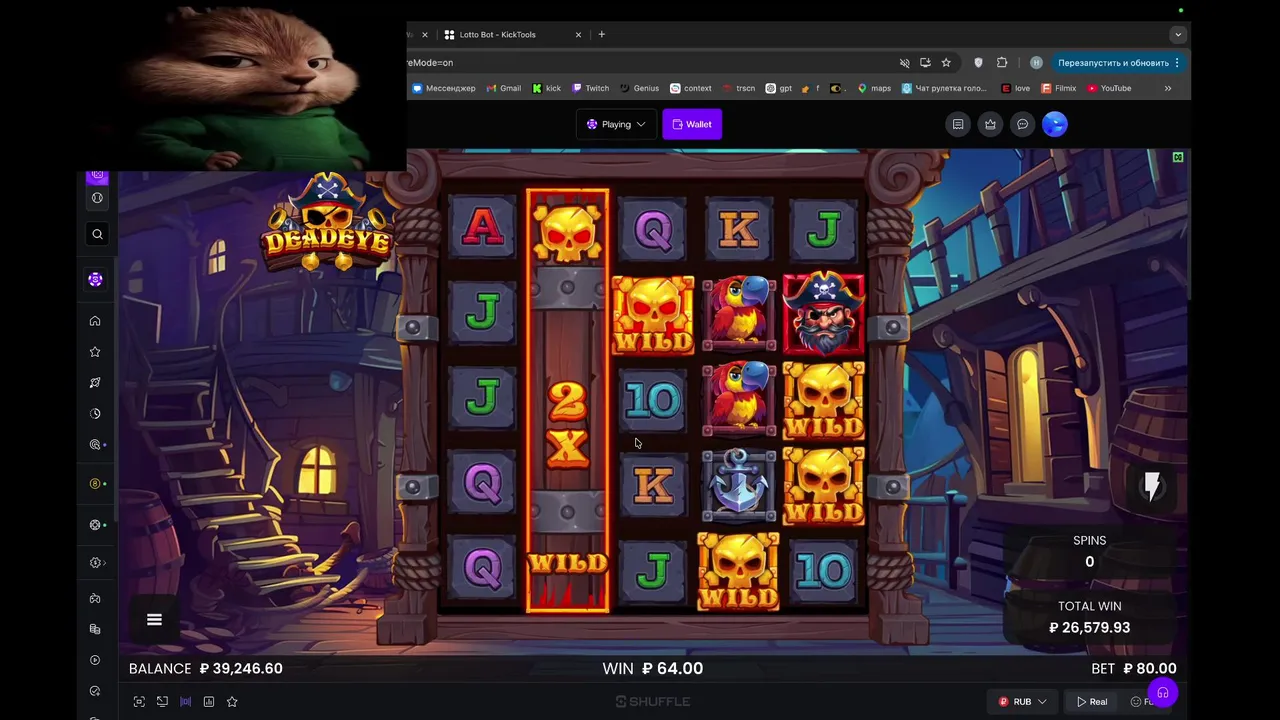Open the browser extensions puzzle icon
The height and width of the screenshot is (720, 1280).
[1002, 63]
